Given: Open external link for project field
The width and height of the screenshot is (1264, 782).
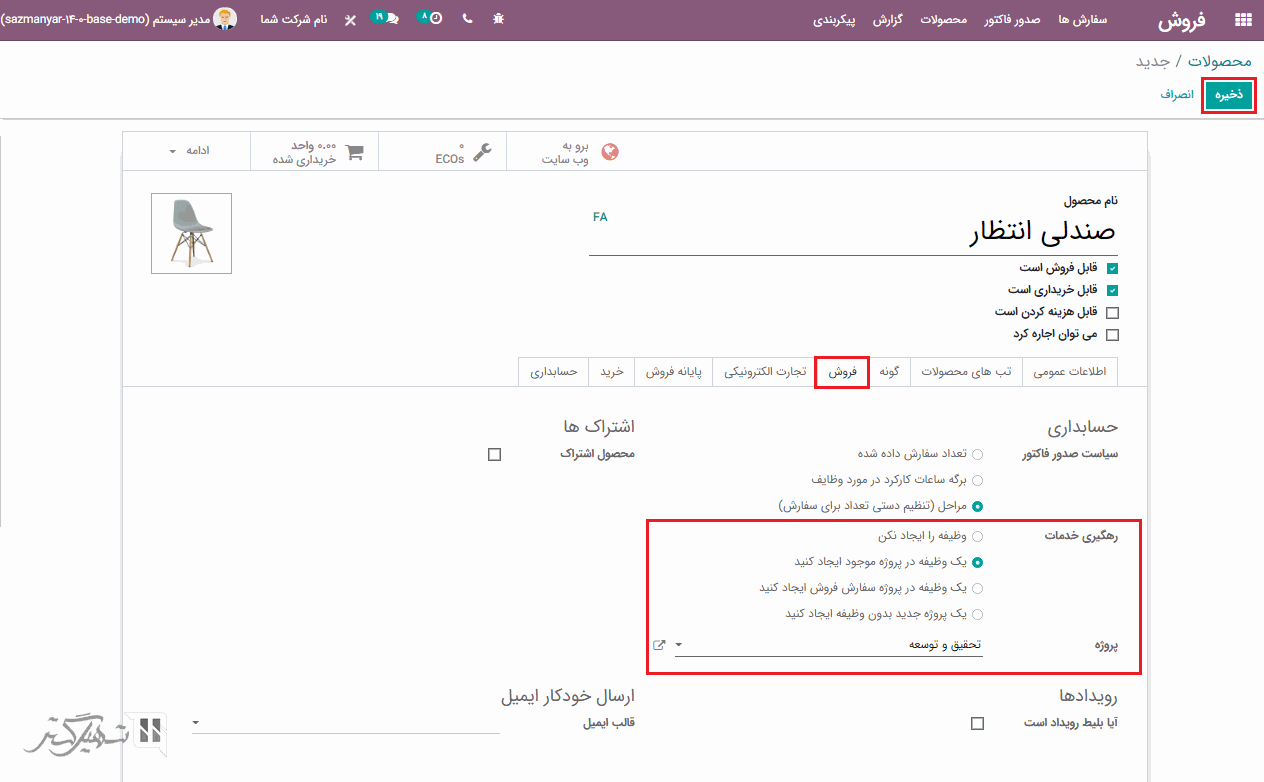Looking at the screenshot, I should pos(659,645).
